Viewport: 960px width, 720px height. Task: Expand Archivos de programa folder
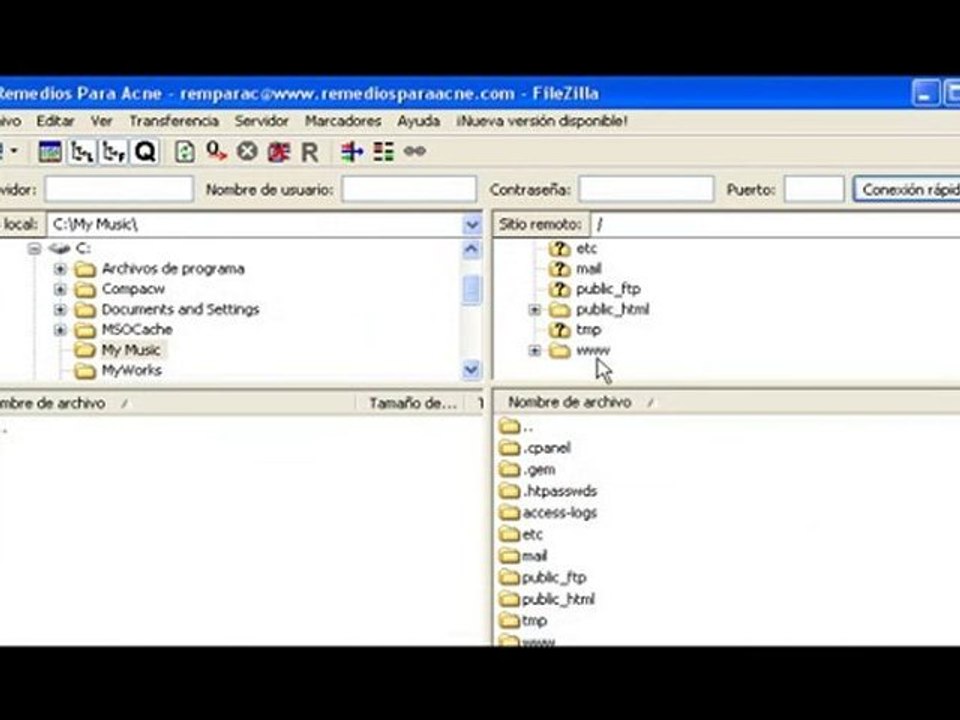coord(60,269)
